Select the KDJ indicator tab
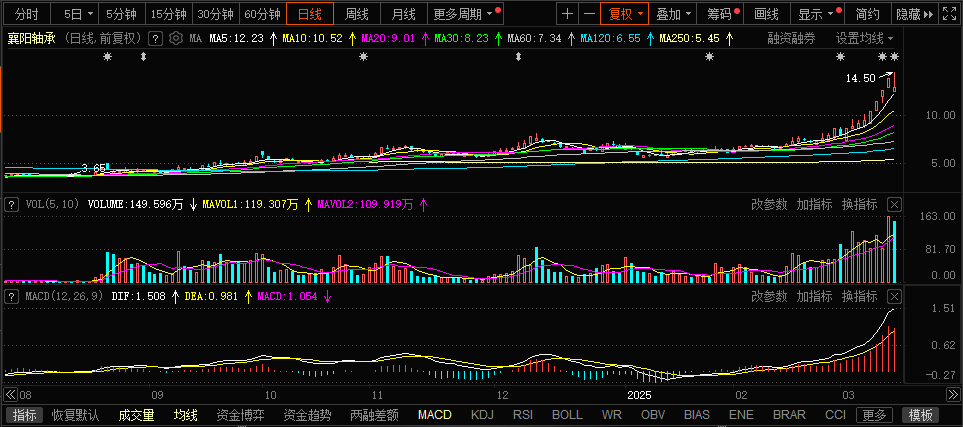 [482, 415]
